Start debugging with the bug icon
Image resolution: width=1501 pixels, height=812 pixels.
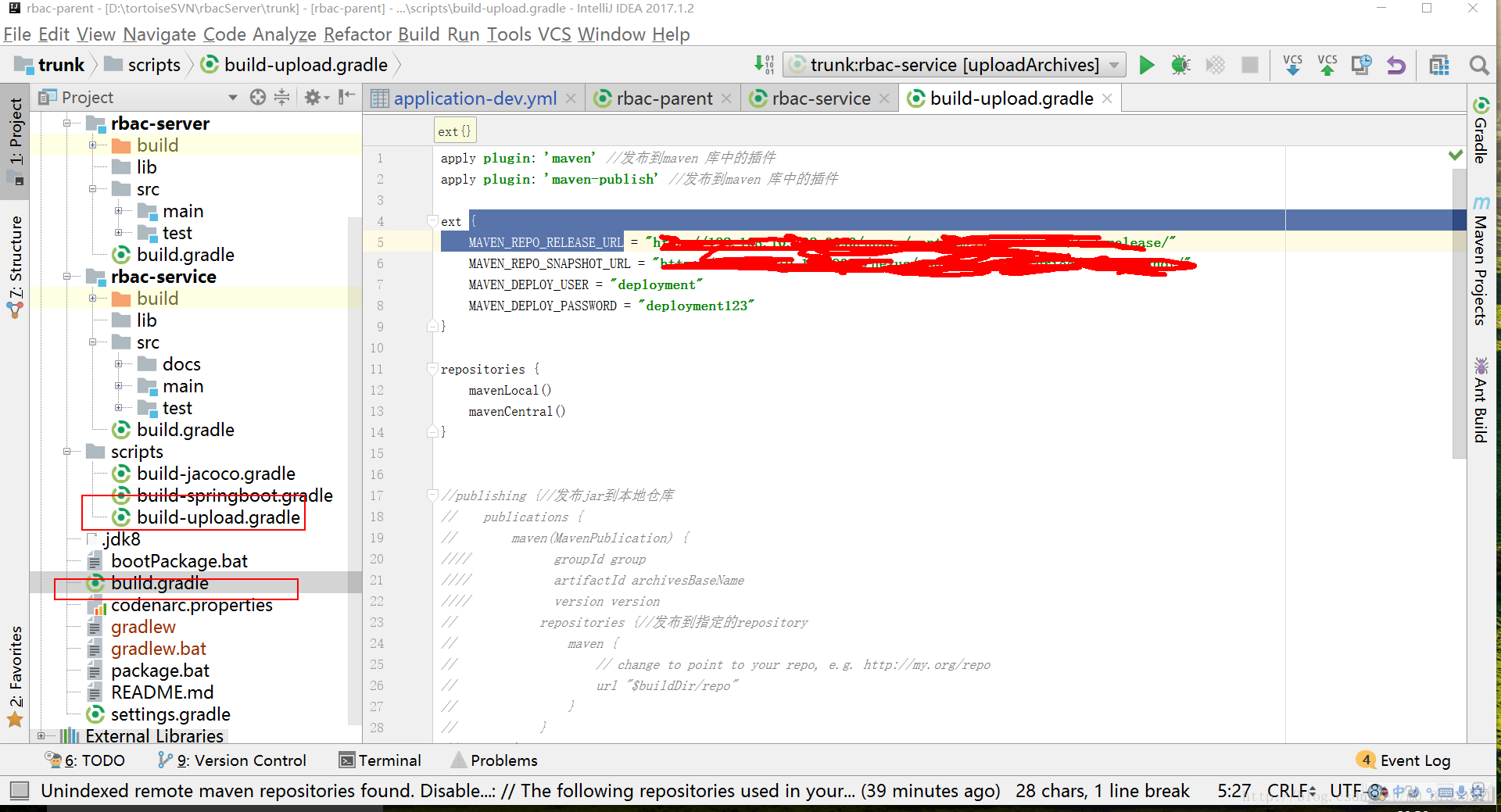[1180, 65]
